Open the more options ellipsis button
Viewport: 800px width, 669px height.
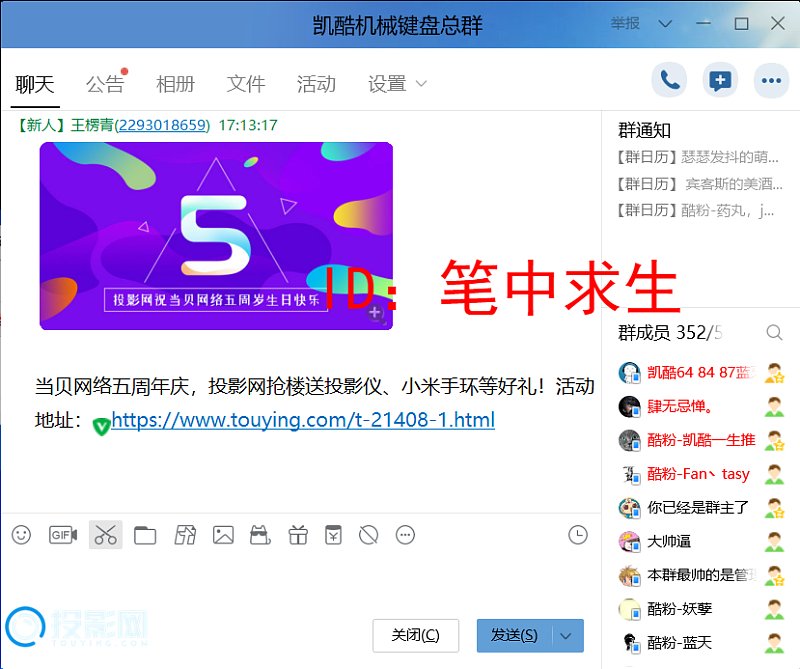pos(770,81)
